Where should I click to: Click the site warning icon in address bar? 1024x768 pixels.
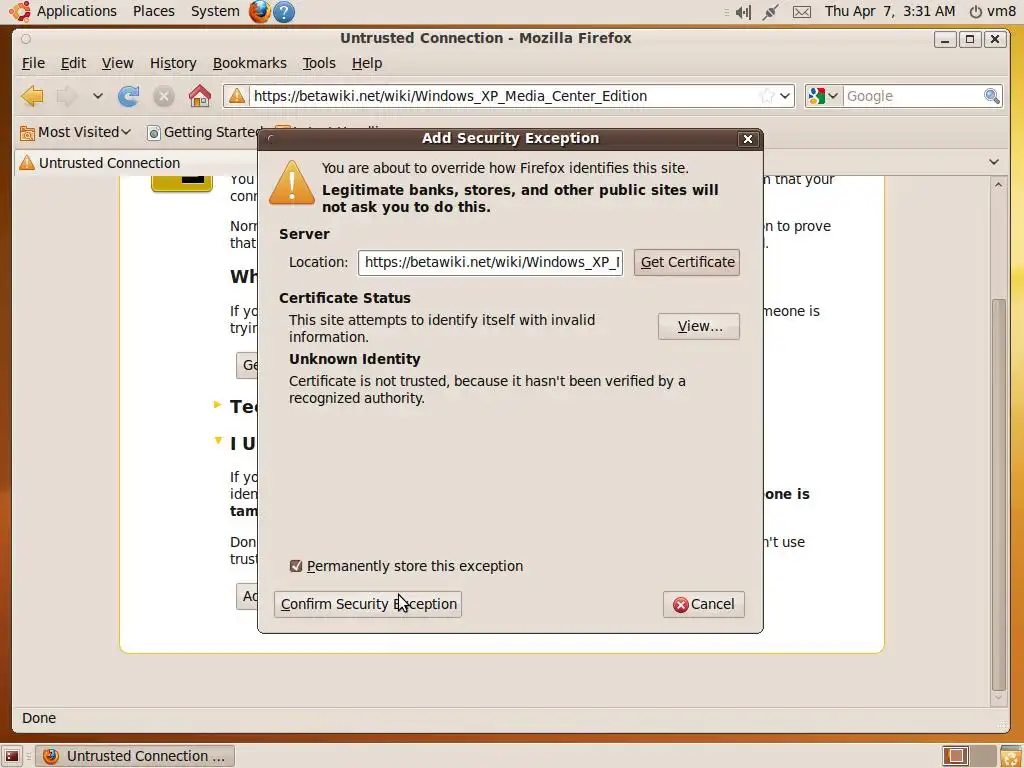(237, 96)
